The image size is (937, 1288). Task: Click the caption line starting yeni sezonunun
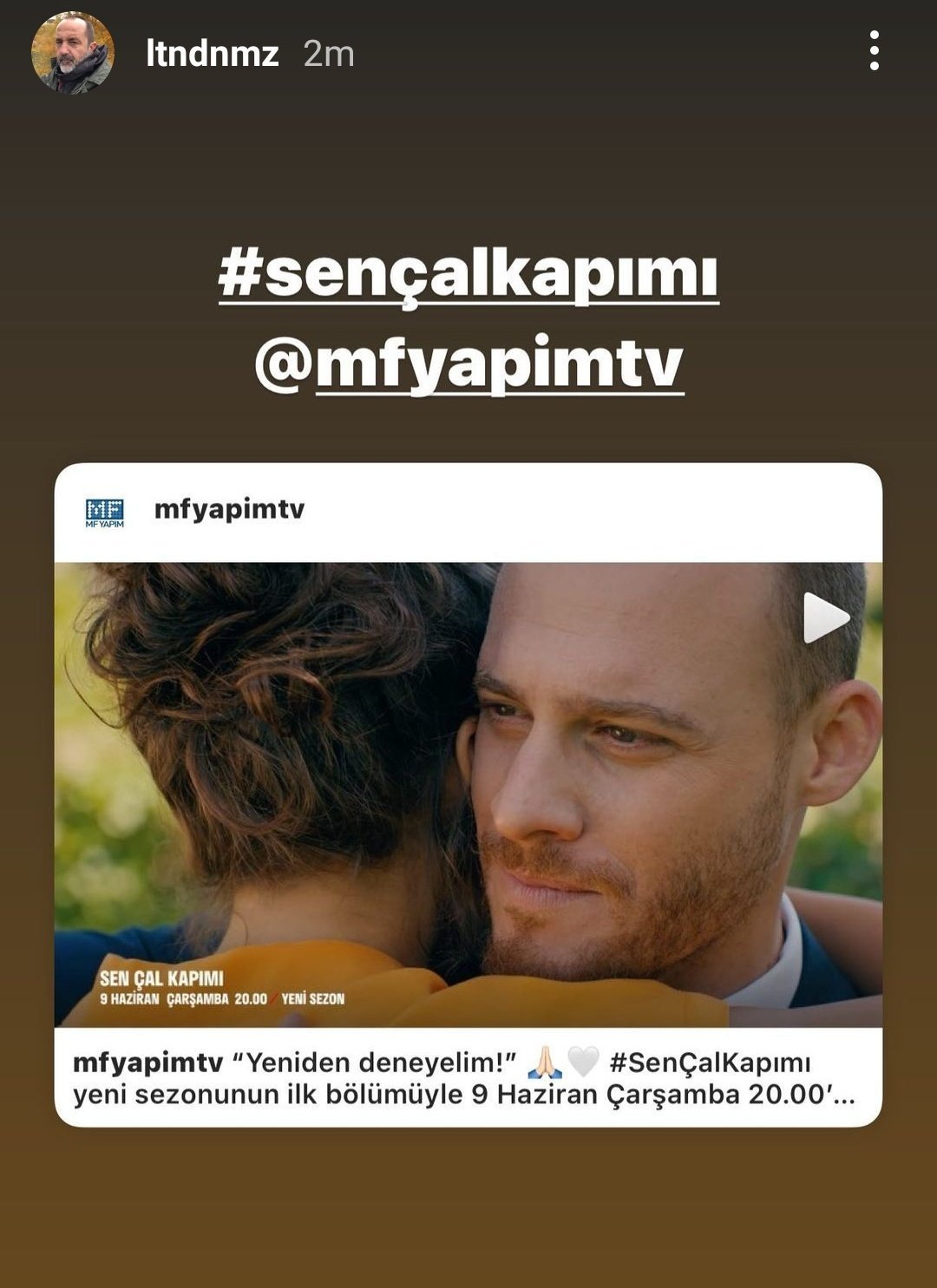pyautogui.click(x=464, y=1095)
